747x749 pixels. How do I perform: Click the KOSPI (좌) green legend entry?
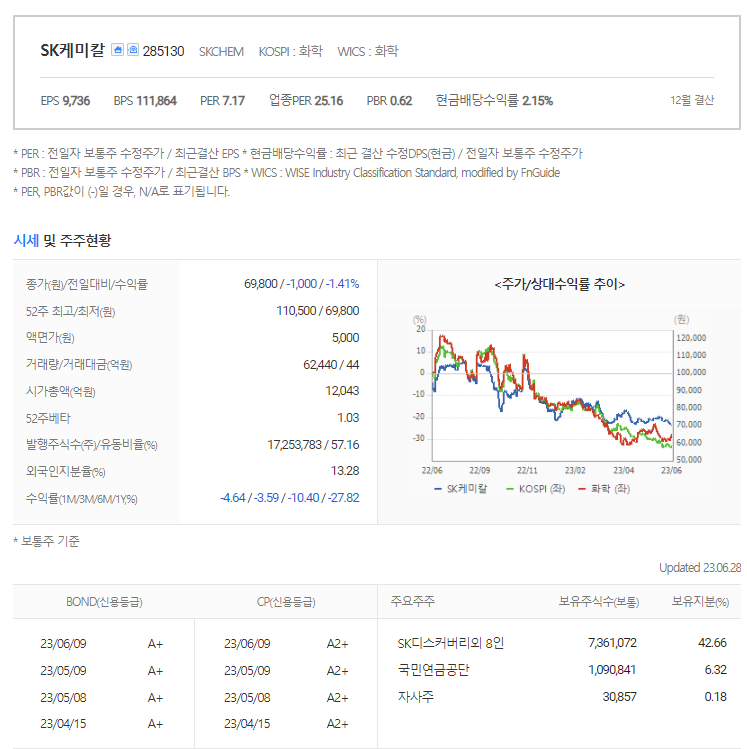click(x=535, y=489)
